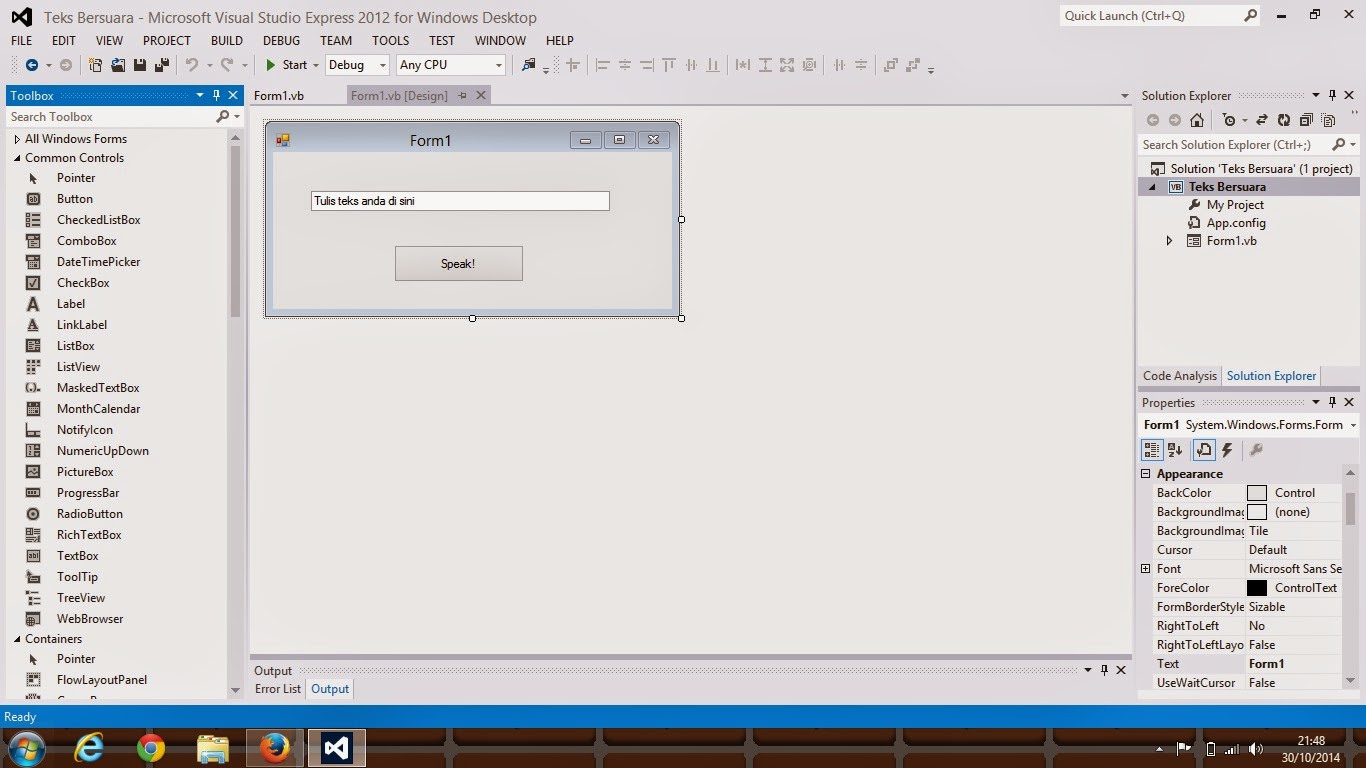Click the New Project toolbar icon
Screen dimensions: 1366x768
click(95, 65)
